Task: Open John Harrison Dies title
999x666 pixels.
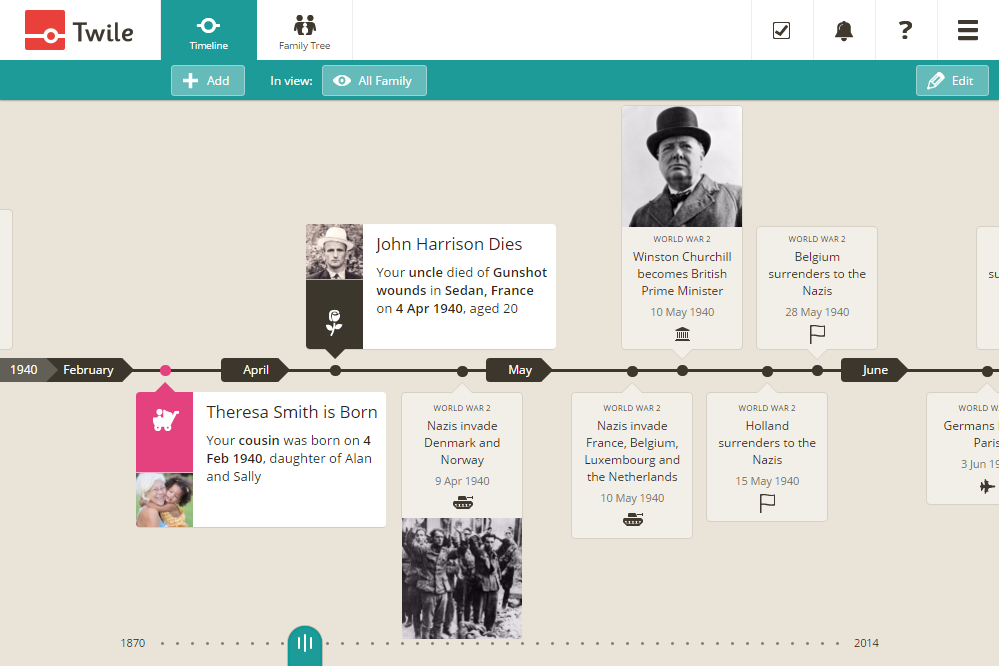Action: (x=449, y=244)
